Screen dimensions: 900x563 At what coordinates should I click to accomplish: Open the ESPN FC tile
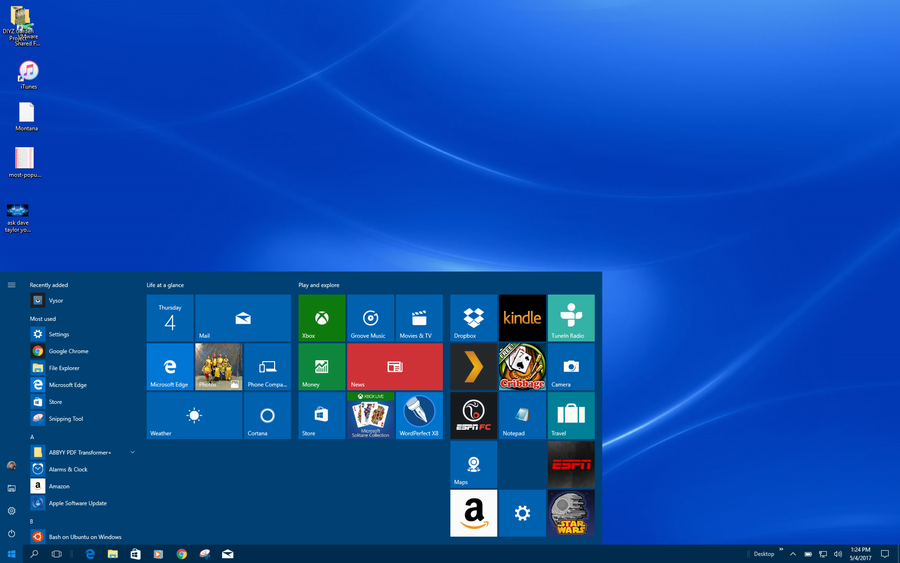pos(474,416)
